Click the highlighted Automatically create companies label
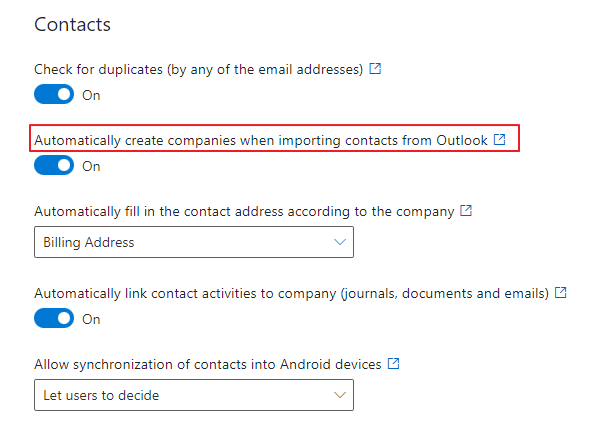 click(261, 141)
